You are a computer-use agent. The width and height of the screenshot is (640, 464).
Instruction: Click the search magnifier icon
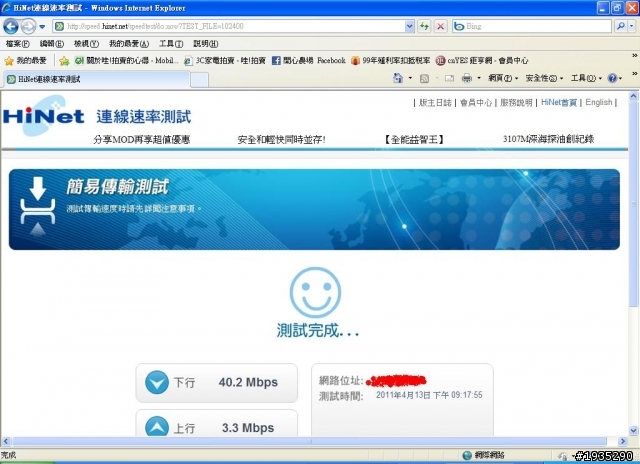pos(620,26)
